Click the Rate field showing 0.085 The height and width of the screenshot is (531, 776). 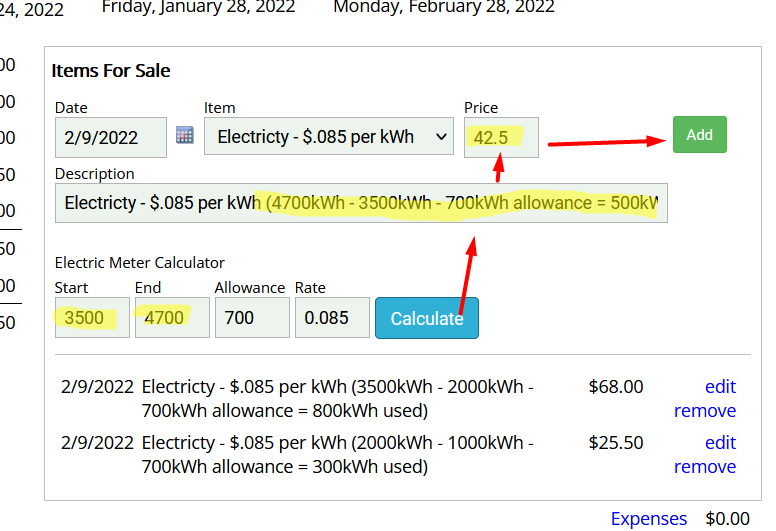(x=330, y=318)
